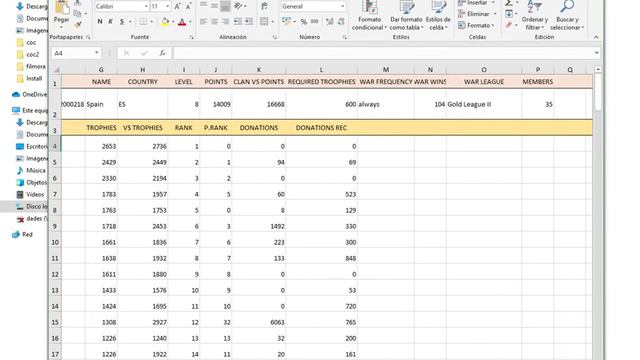Click the Fill down arrow icon in Edición

[509, 14]
